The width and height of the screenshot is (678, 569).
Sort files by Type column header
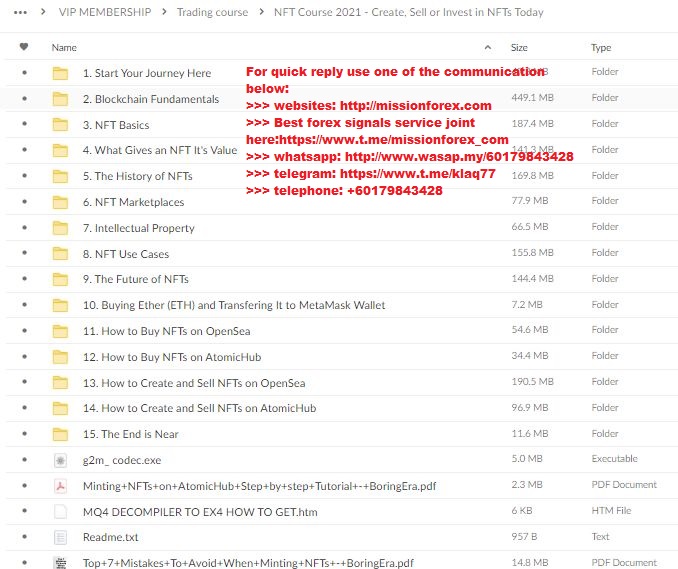[x=601, y=48]
